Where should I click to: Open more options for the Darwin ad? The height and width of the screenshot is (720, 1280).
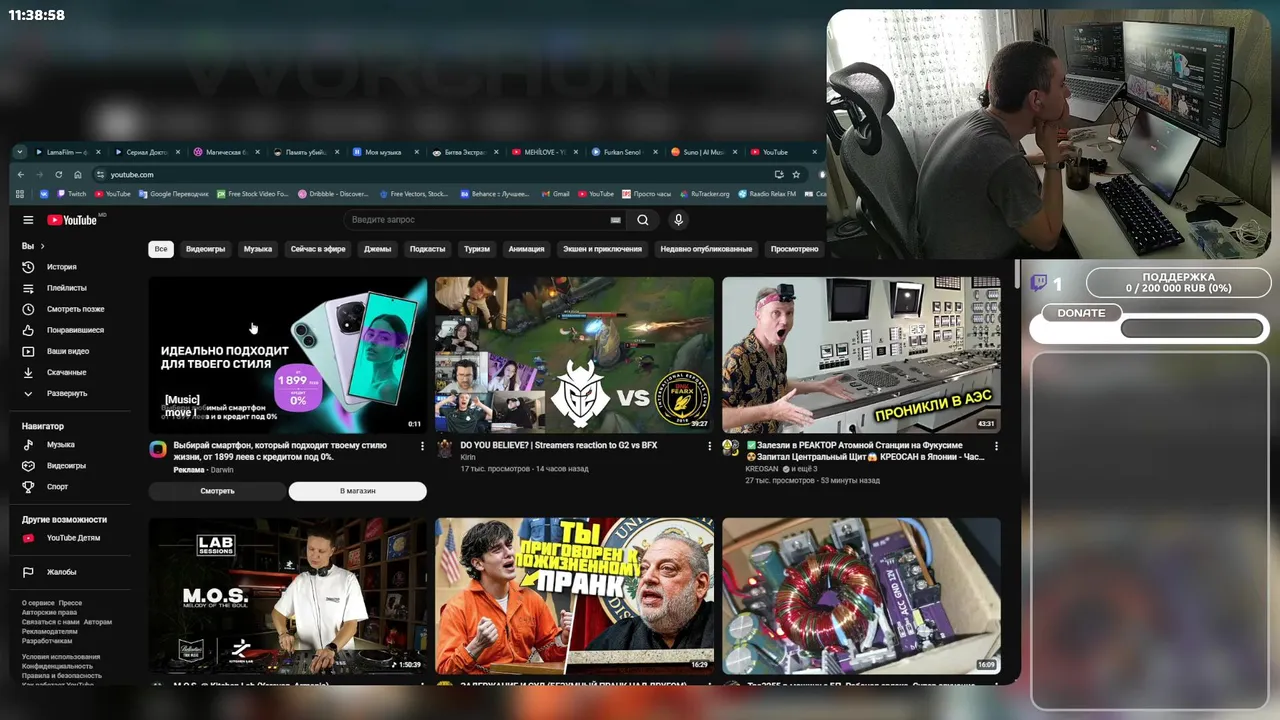(422, 446)
